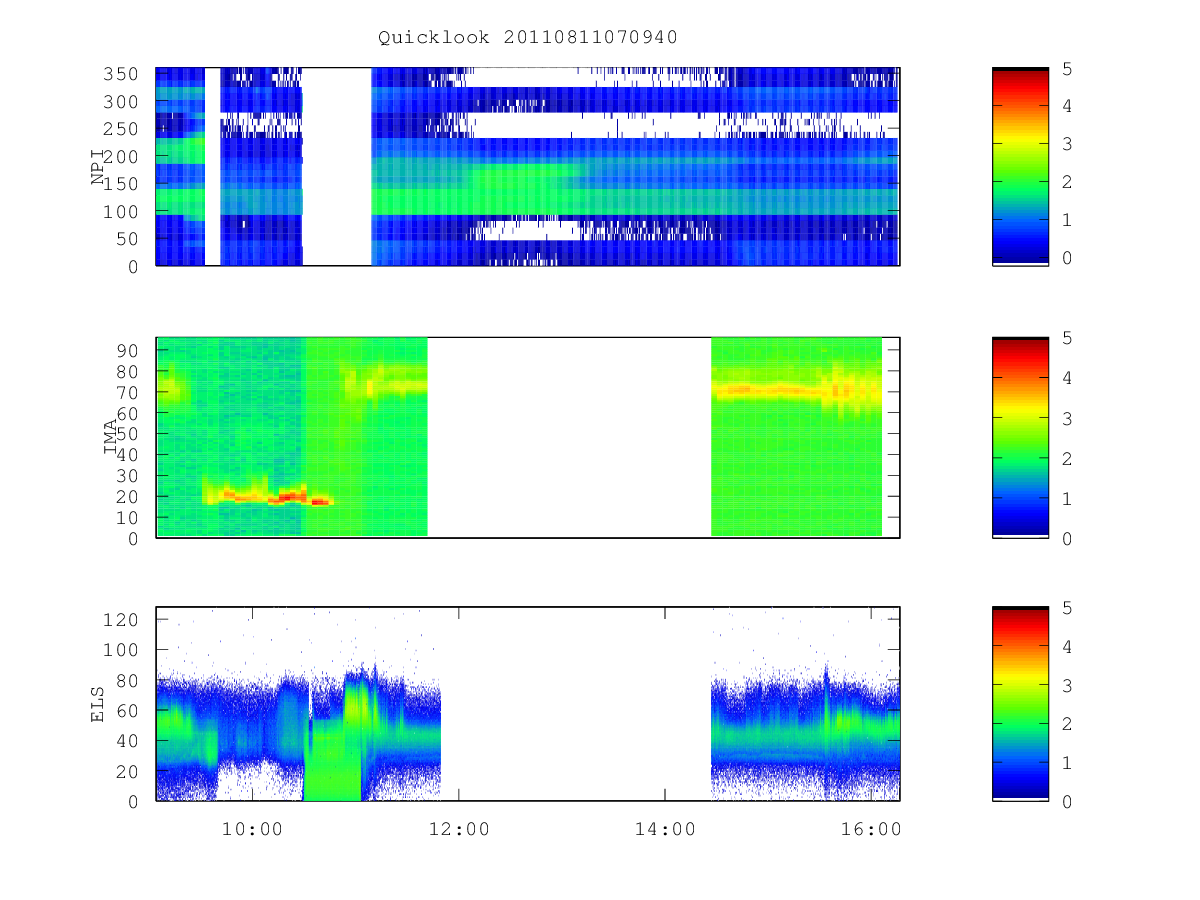The height and width of the screenshot is (900, 1200).
Task: Click the 60 tick on ELS axis
Action: 129,711
